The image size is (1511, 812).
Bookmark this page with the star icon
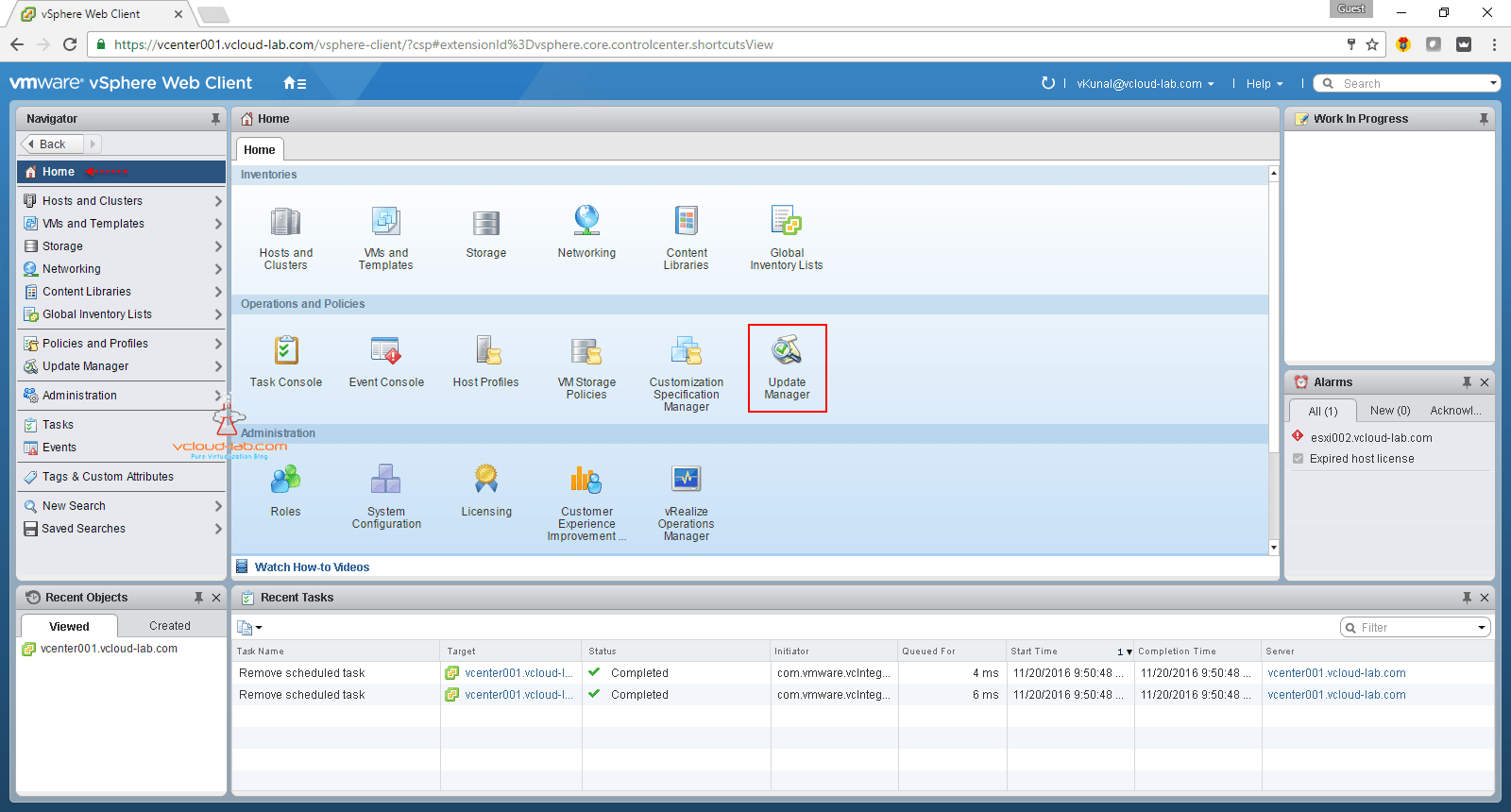pyautogui.click(x=1372, y=44)
